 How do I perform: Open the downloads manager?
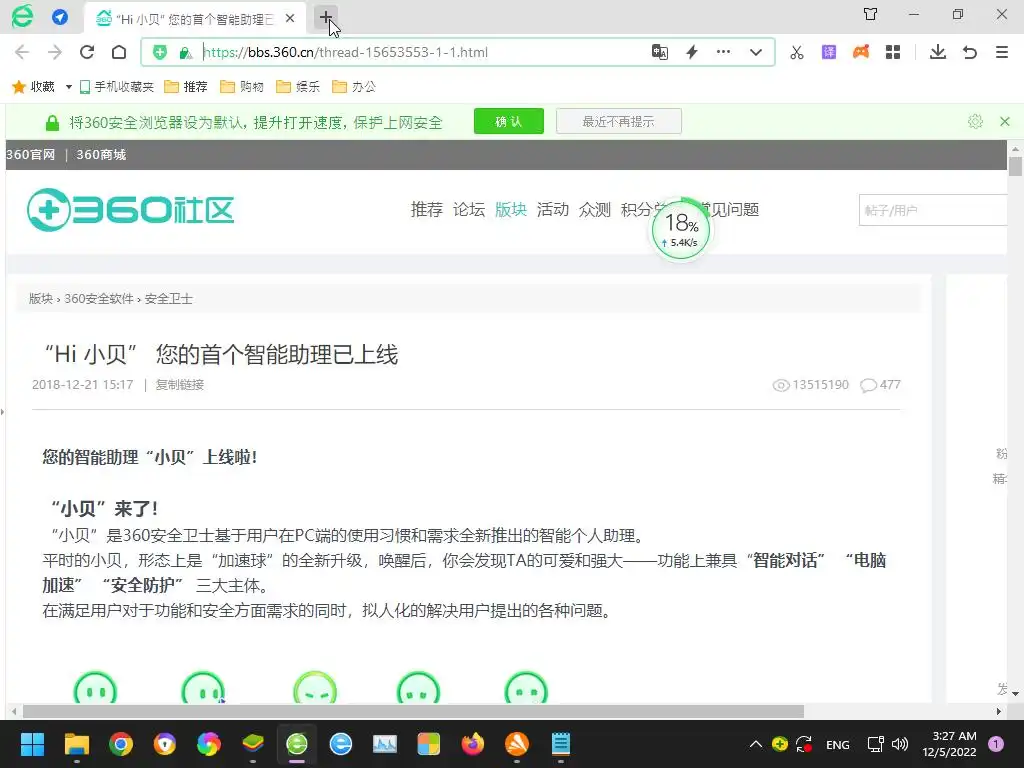point(938,52)
